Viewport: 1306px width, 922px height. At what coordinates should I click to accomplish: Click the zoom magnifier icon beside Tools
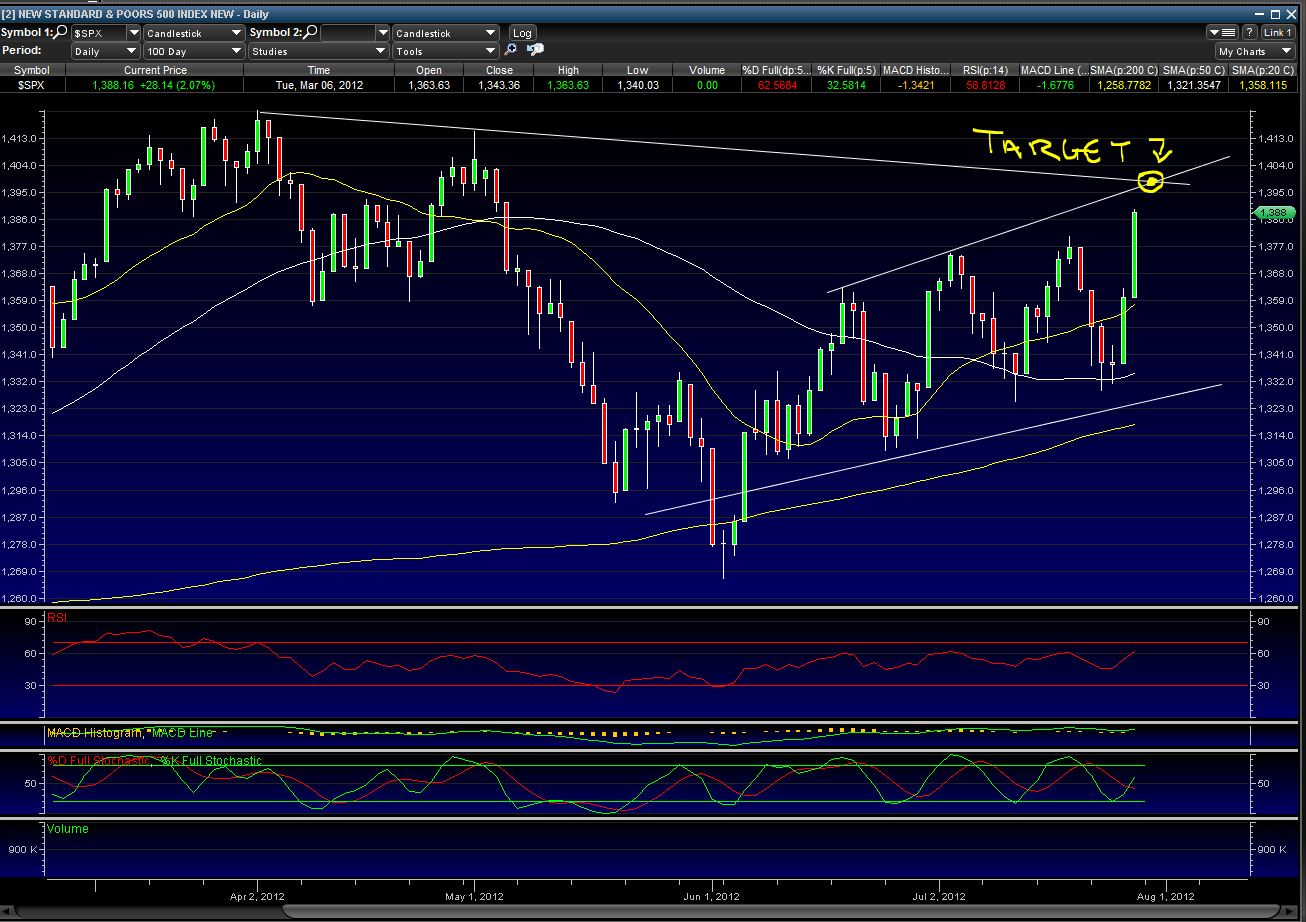tap(511, 50)
